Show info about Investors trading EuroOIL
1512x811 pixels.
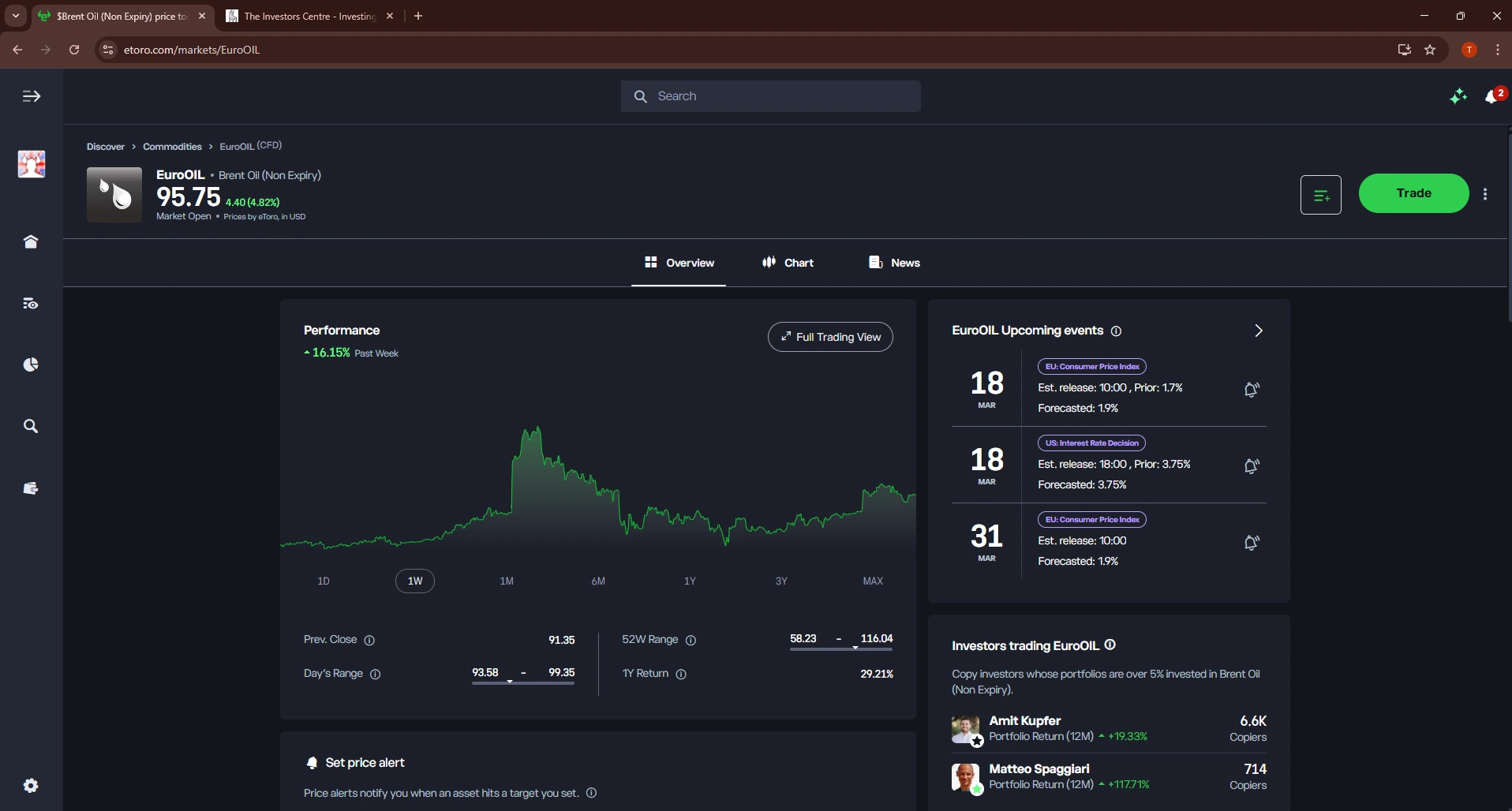(x=1110, y=645)
